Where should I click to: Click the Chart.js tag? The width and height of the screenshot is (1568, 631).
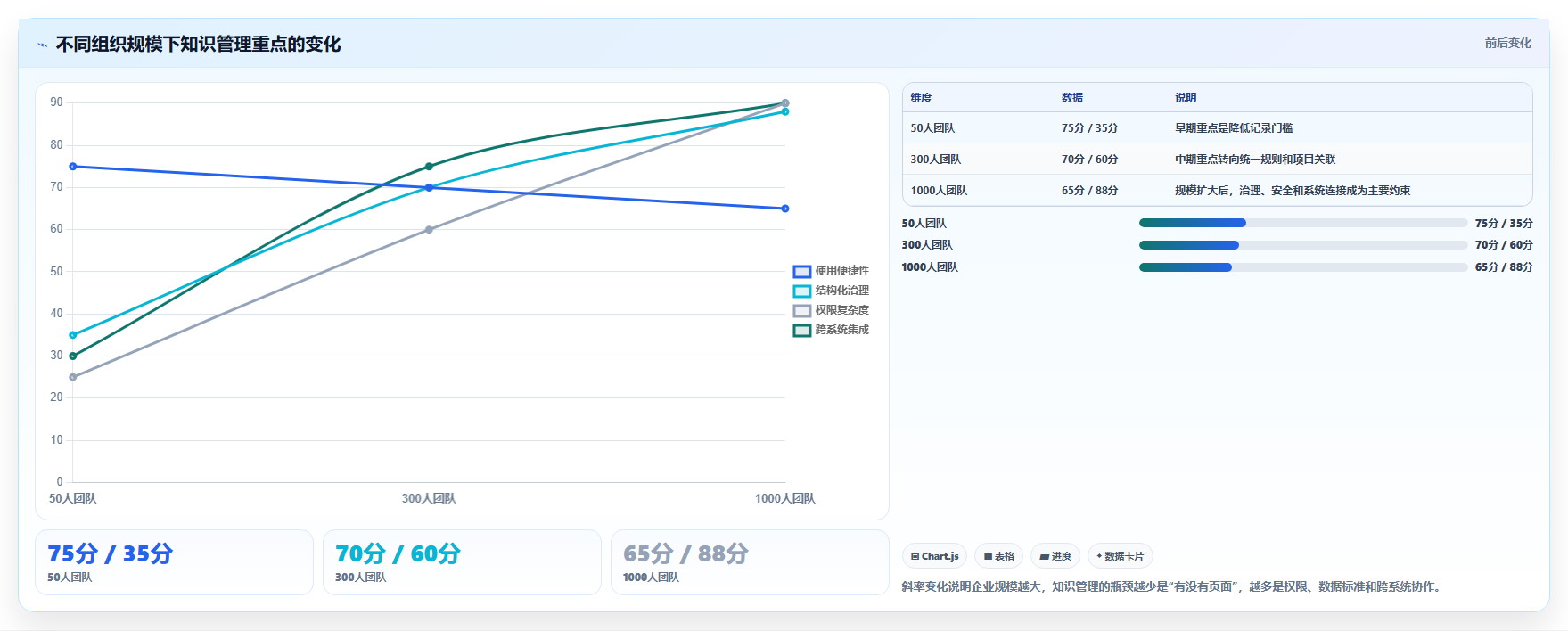coord(934,556)
